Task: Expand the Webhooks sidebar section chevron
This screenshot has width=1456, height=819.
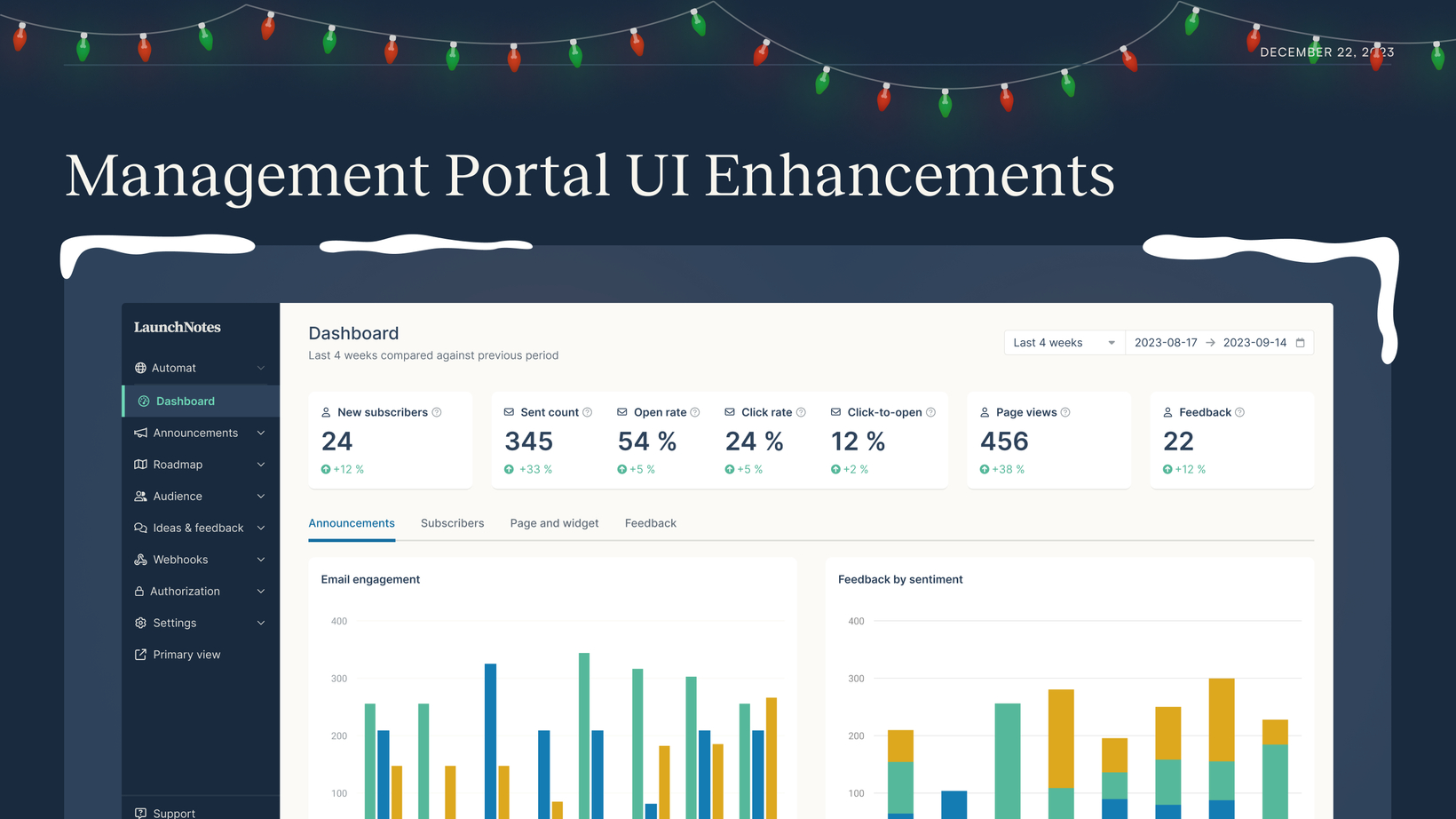Action: (261, 560)
